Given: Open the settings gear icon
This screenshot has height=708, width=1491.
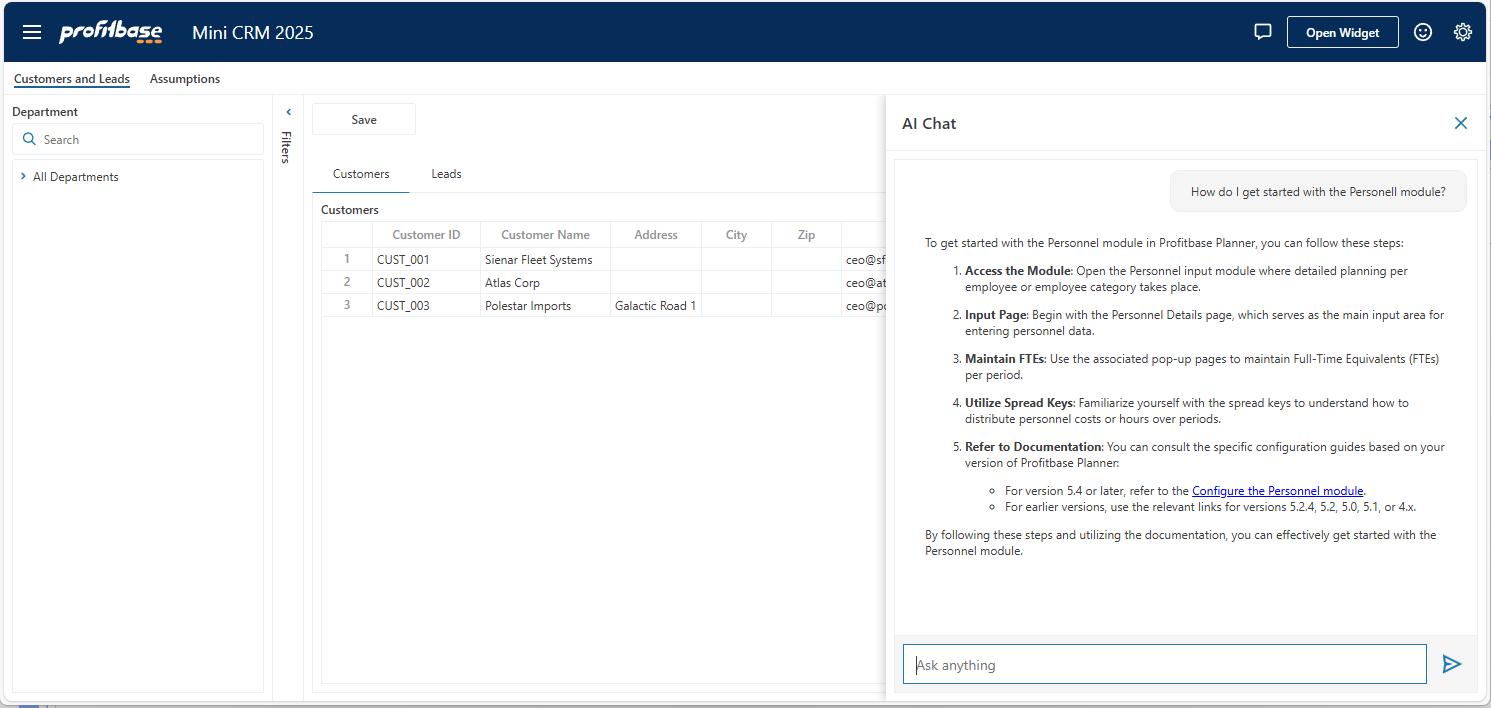Looking at the screenshot, I should click(1462, 32).
